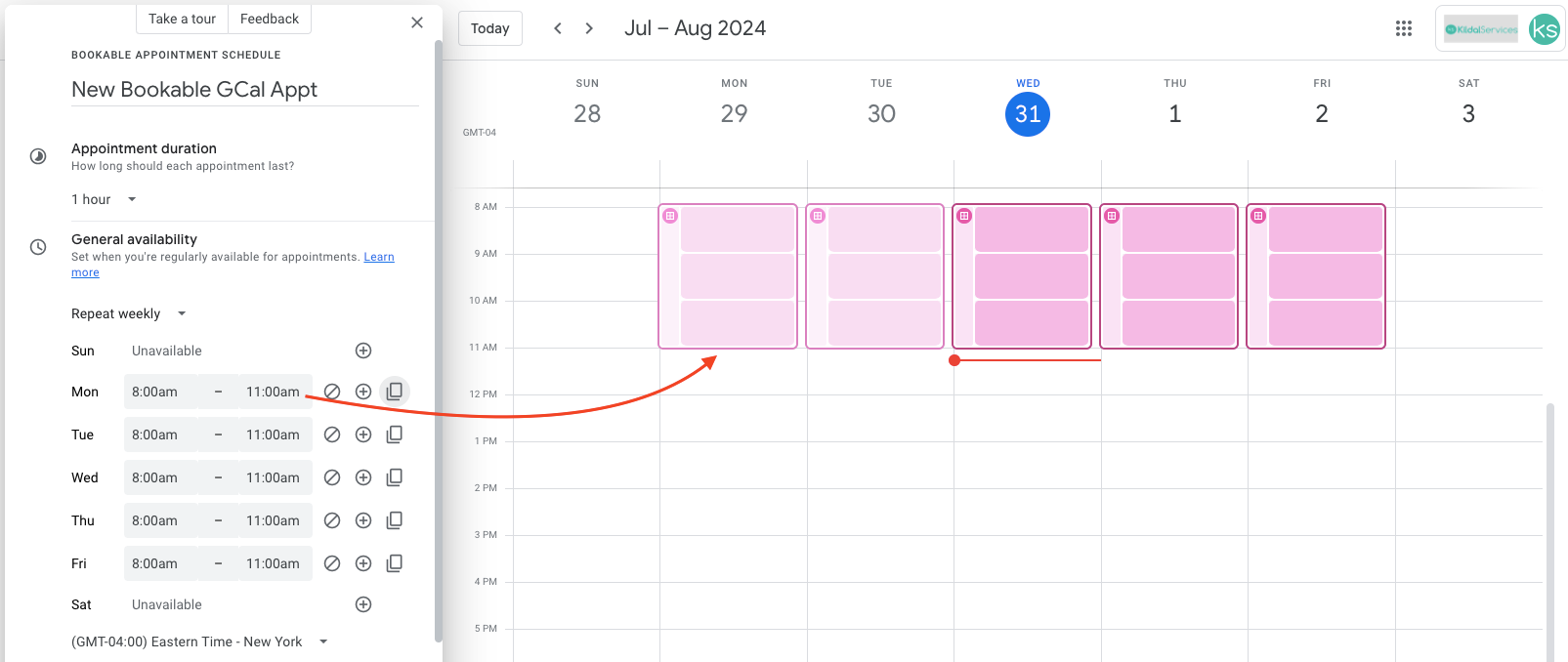Open the 1 hour duration dropdown
The height and width of the screenshot is (662, 1568).
pos(104,199)
